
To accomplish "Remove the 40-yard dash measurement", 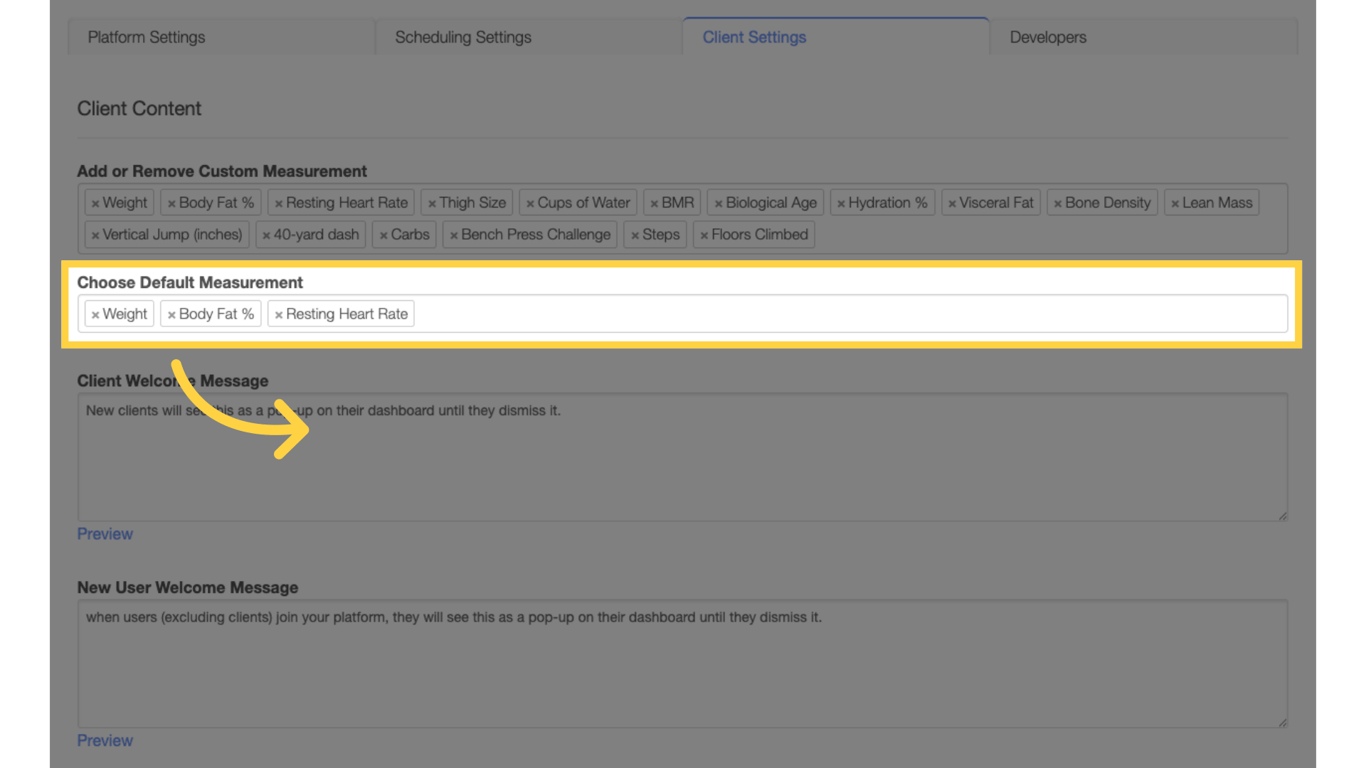I will pyautogui.click(x=266, y=236).
